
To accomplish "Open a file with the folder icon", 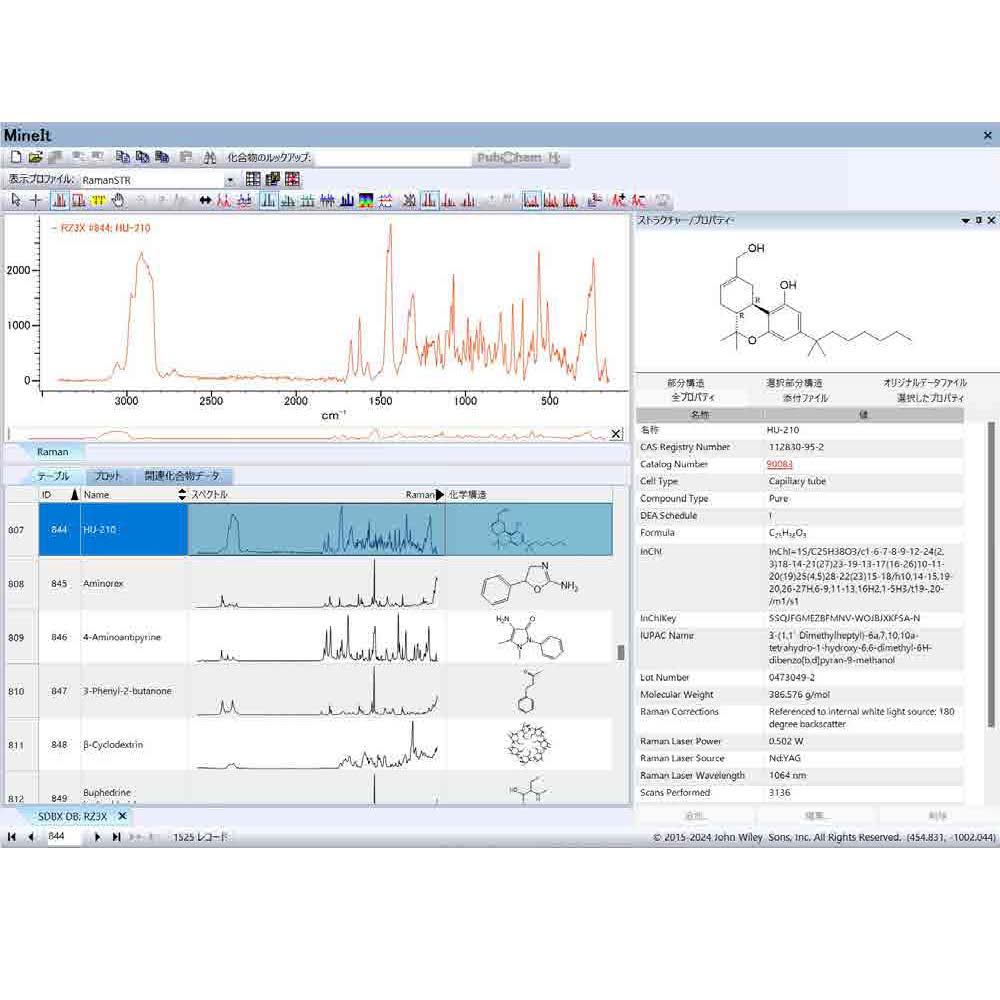I will (x=36, y=157).
